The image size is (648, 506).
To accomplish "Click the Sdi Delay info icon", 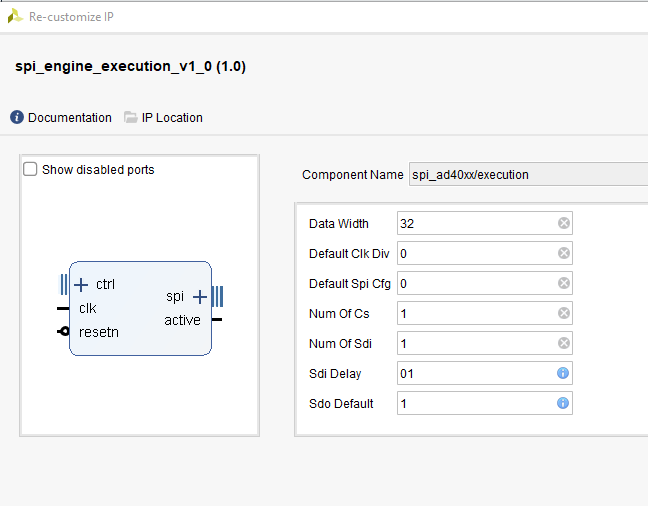I will tap(564, 374).
